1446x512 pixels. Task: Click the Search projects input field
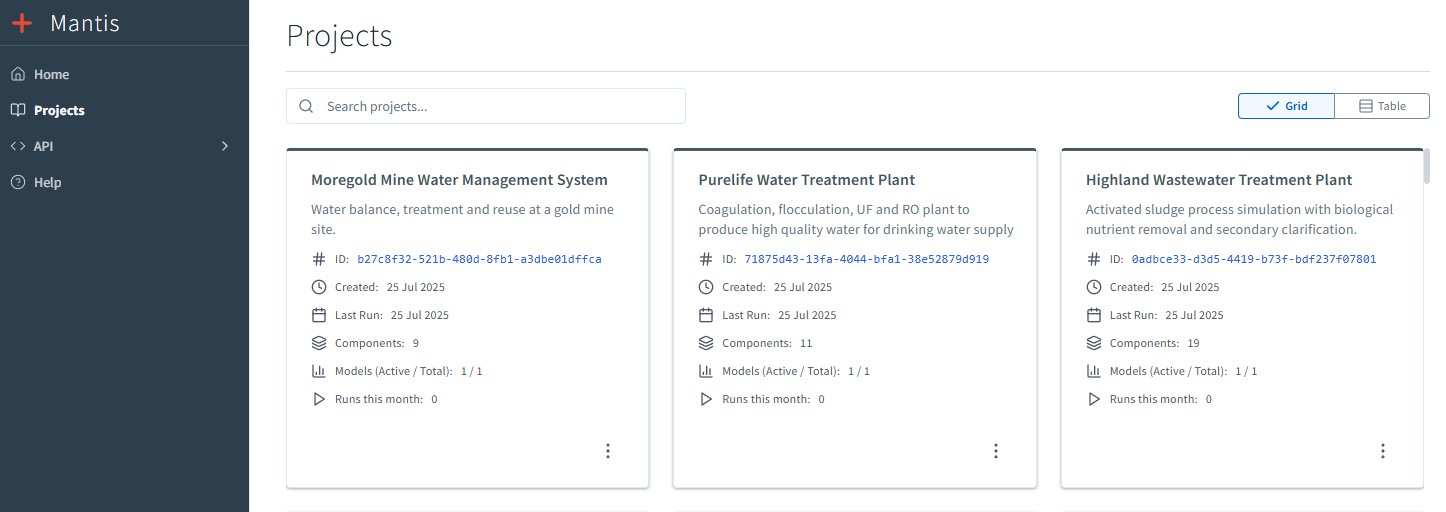coord(486,106)
